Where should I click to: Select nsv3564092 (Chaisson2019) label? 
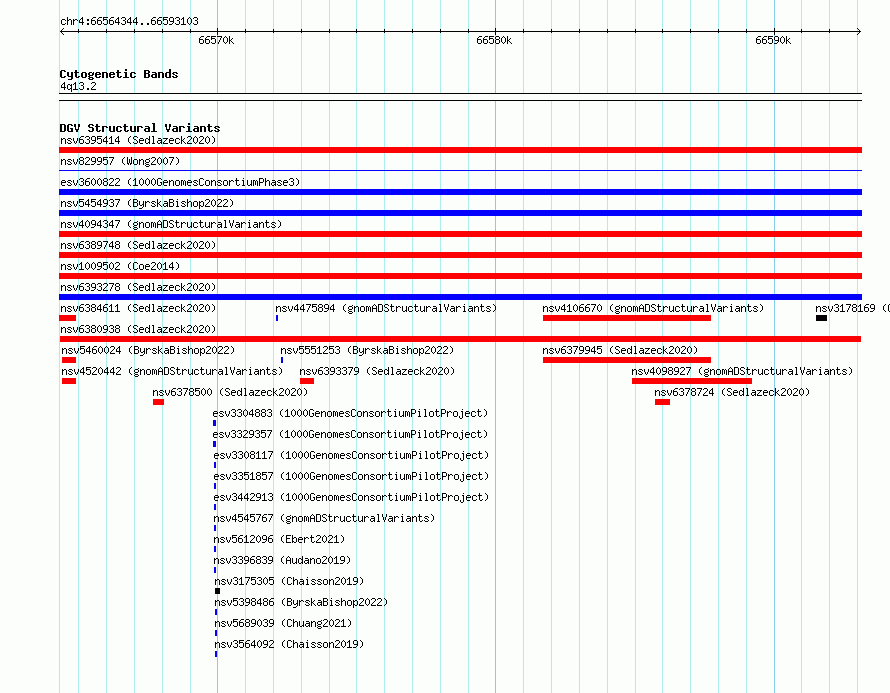pyautogui.click(x=289, y=644)
